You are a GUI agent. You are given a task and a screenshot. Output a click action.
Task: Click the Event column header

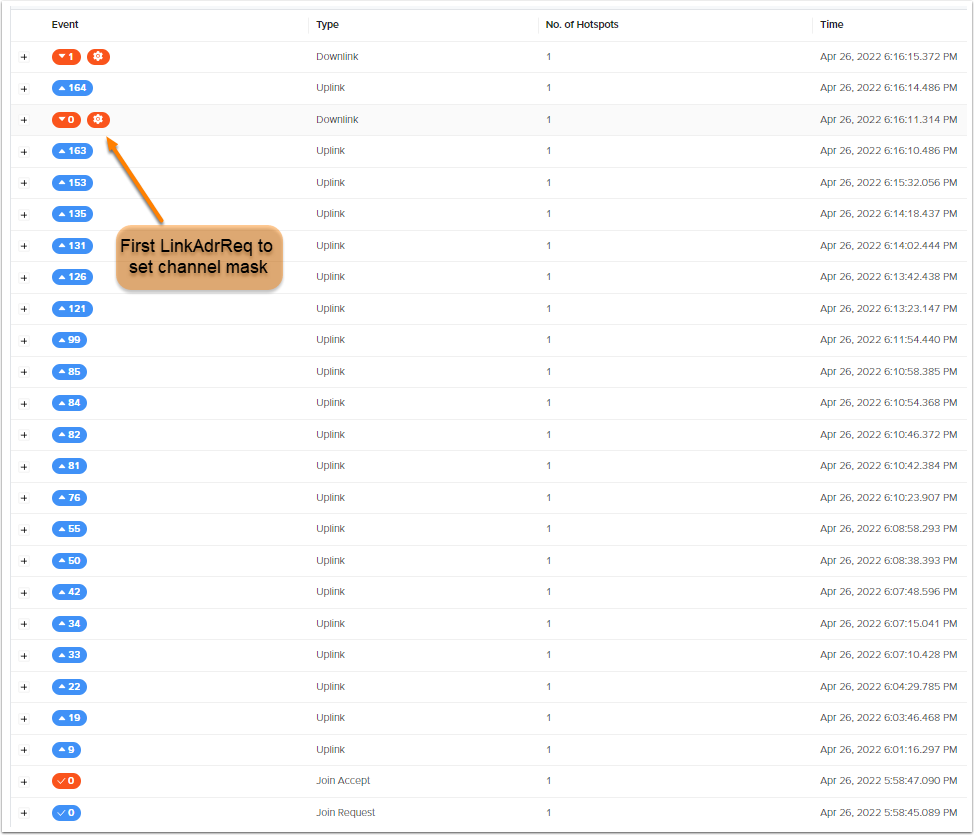65,24
